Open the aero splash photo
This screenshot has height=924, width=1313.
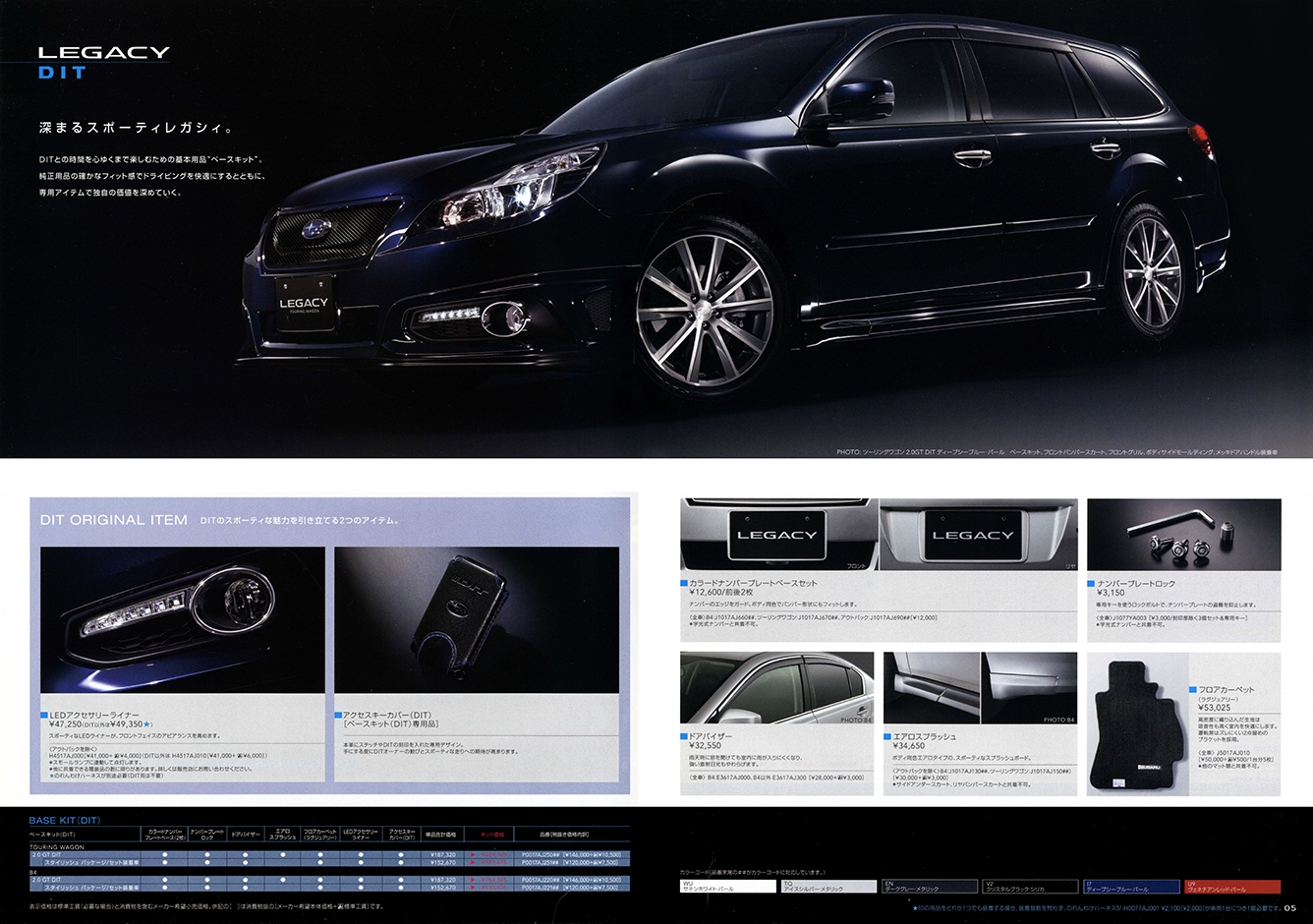981,688
